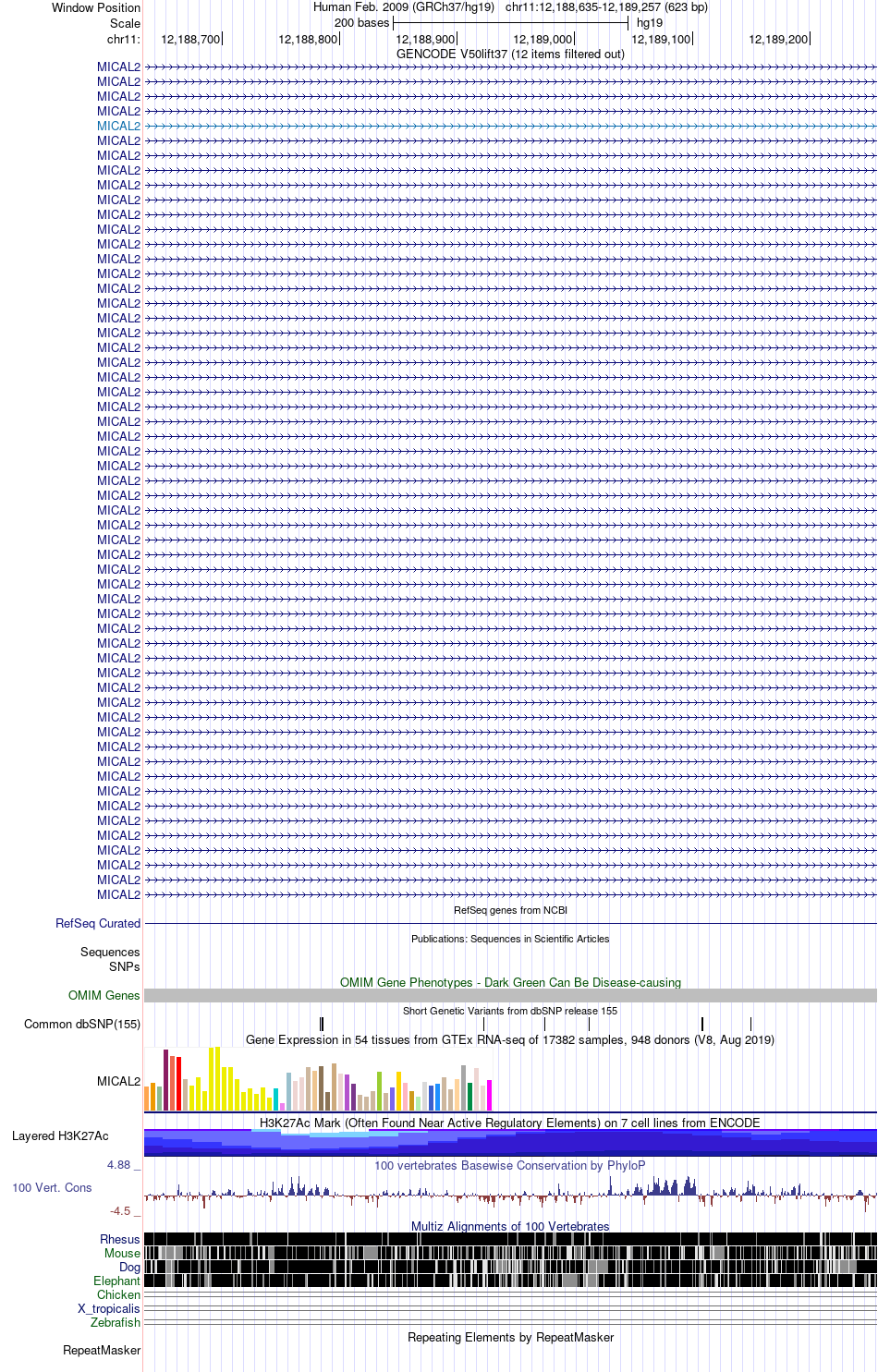Image resolution: width=878 pixels, height=1372 pixels.
Task: Open the OMIM Gene Phenotypes track title
Action: coord(510,982)
